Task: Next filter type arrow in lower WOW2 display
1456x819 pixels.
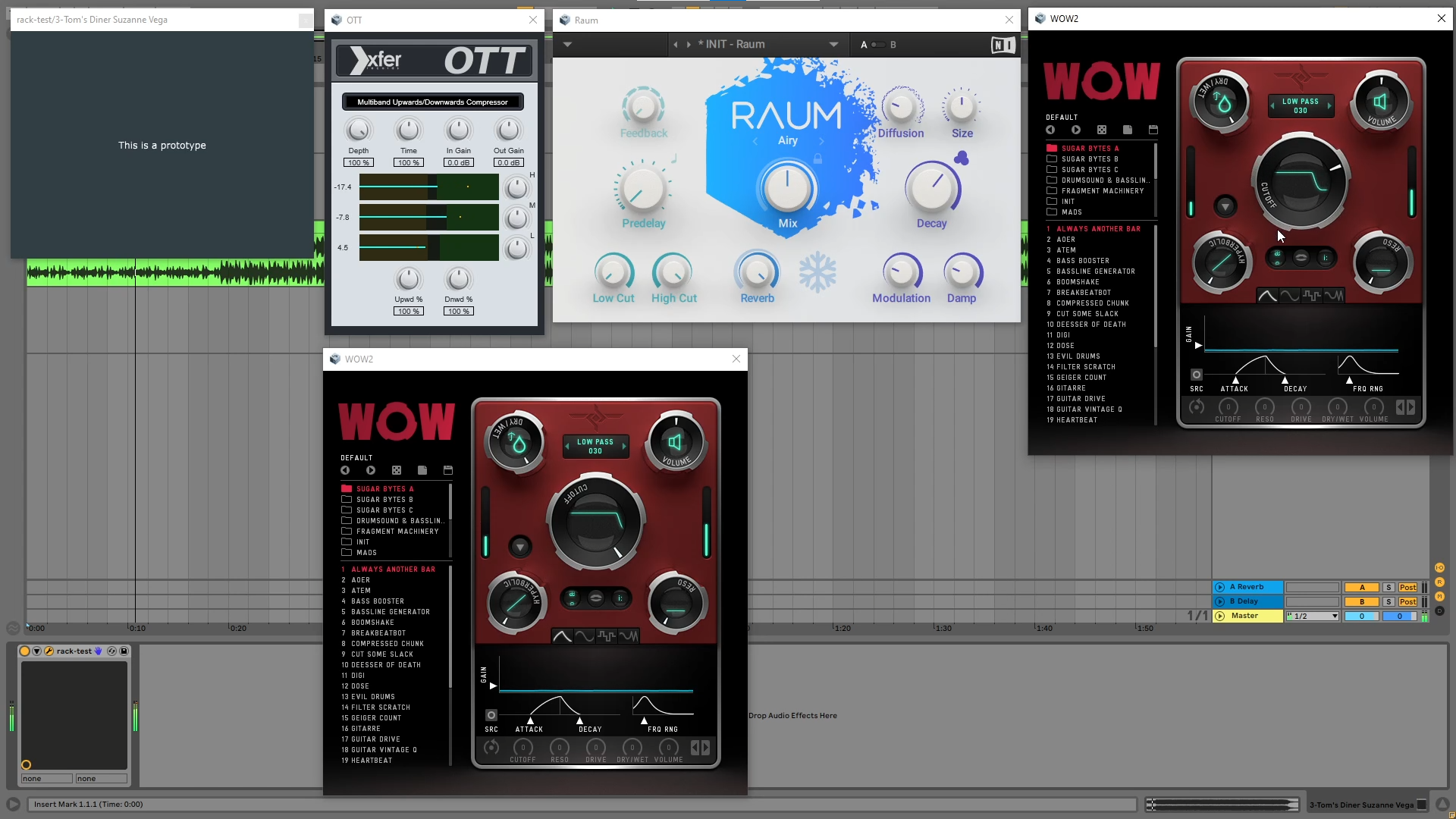Action: pyautogui.click(x=624, y=447)
